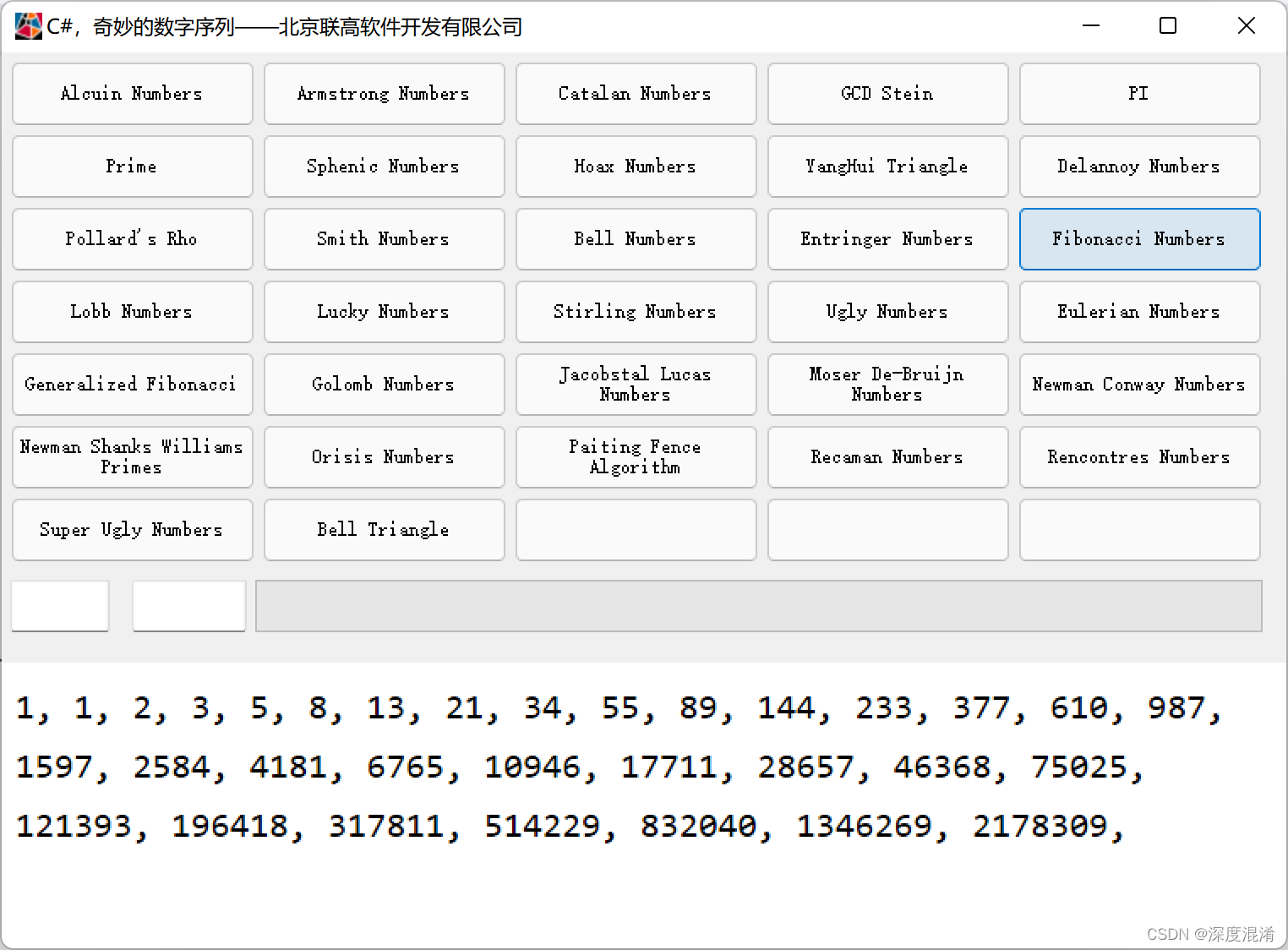Show Newman Conway Numbers

click(1139, 385)
